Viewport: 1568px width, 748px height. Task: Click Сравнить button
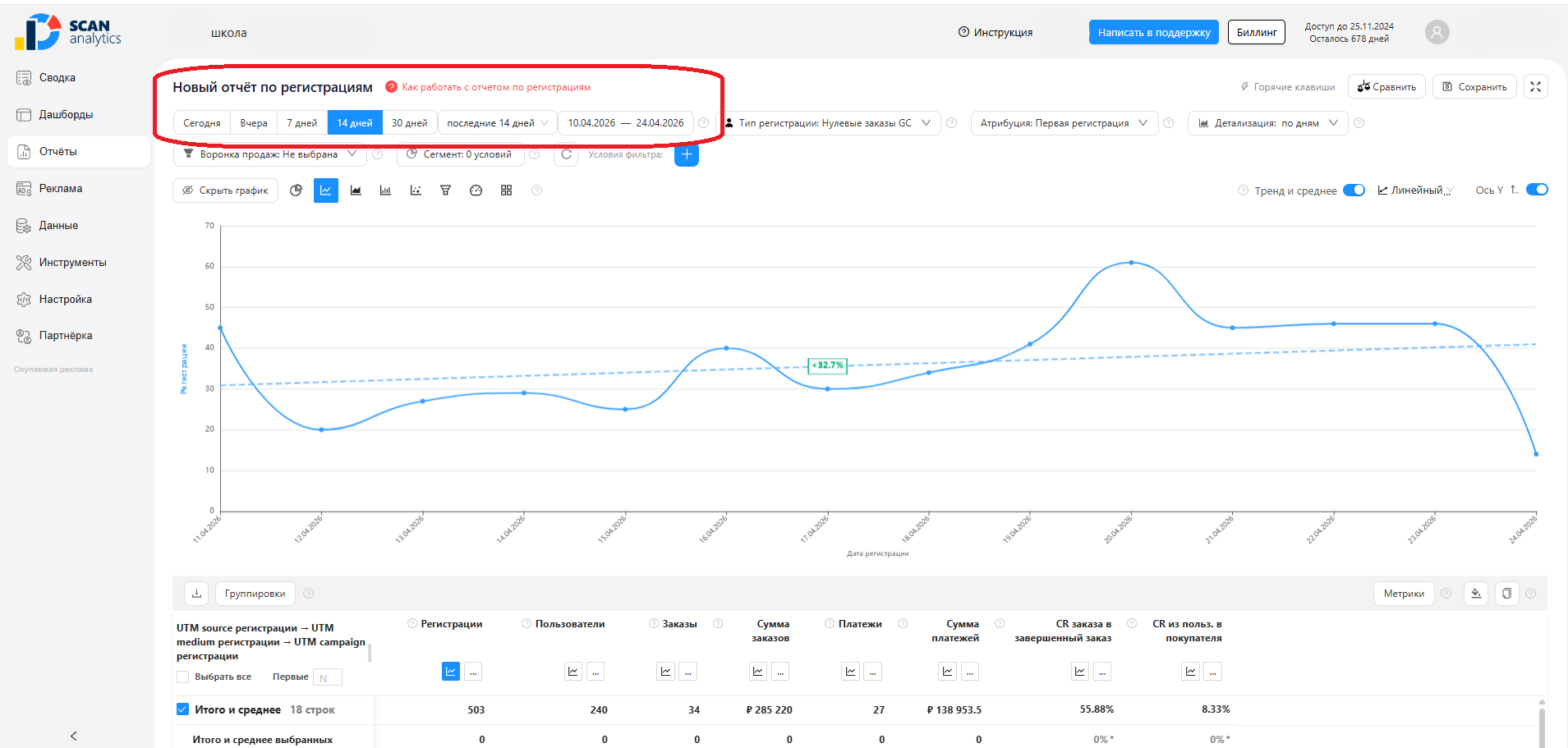coord(1386,86)
